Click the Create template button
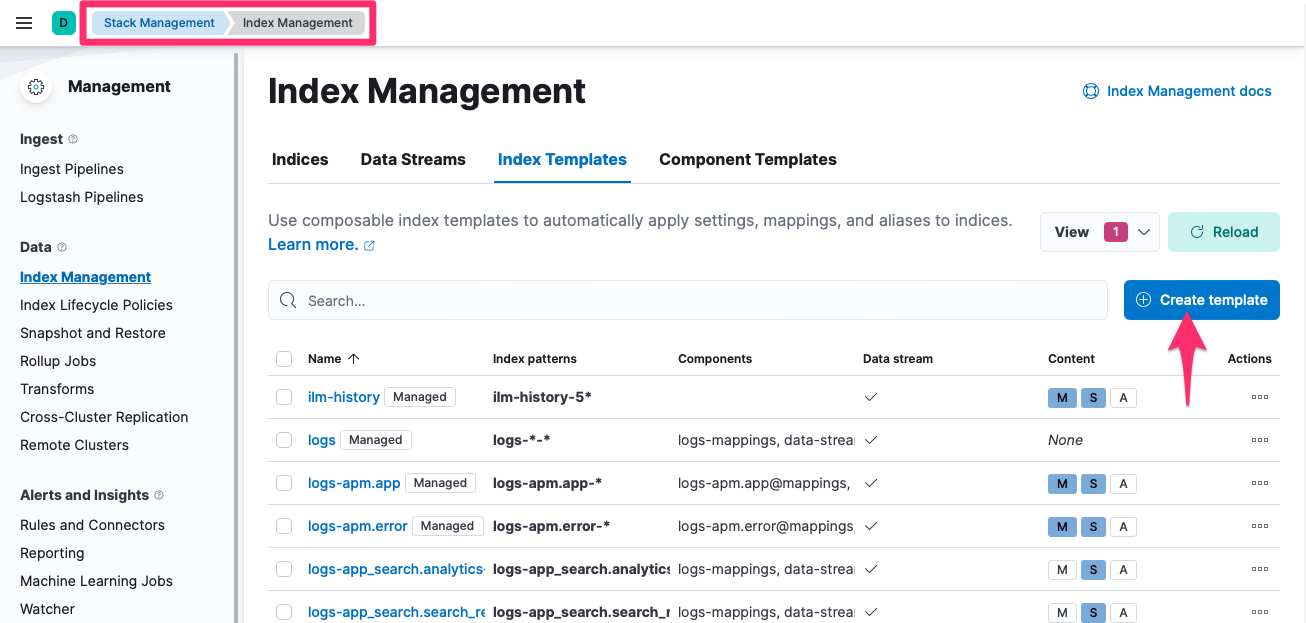Viewport: 1306px width, 623px height. [x=1201, y=300]
